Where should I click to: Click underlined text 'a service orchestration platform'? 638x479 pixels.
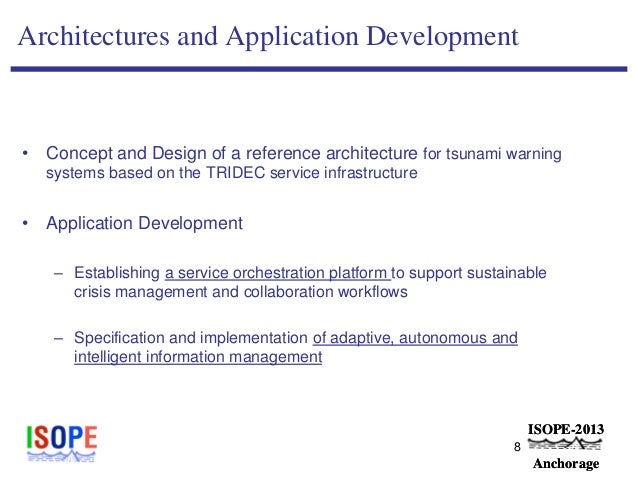click(x=277, y=273)
